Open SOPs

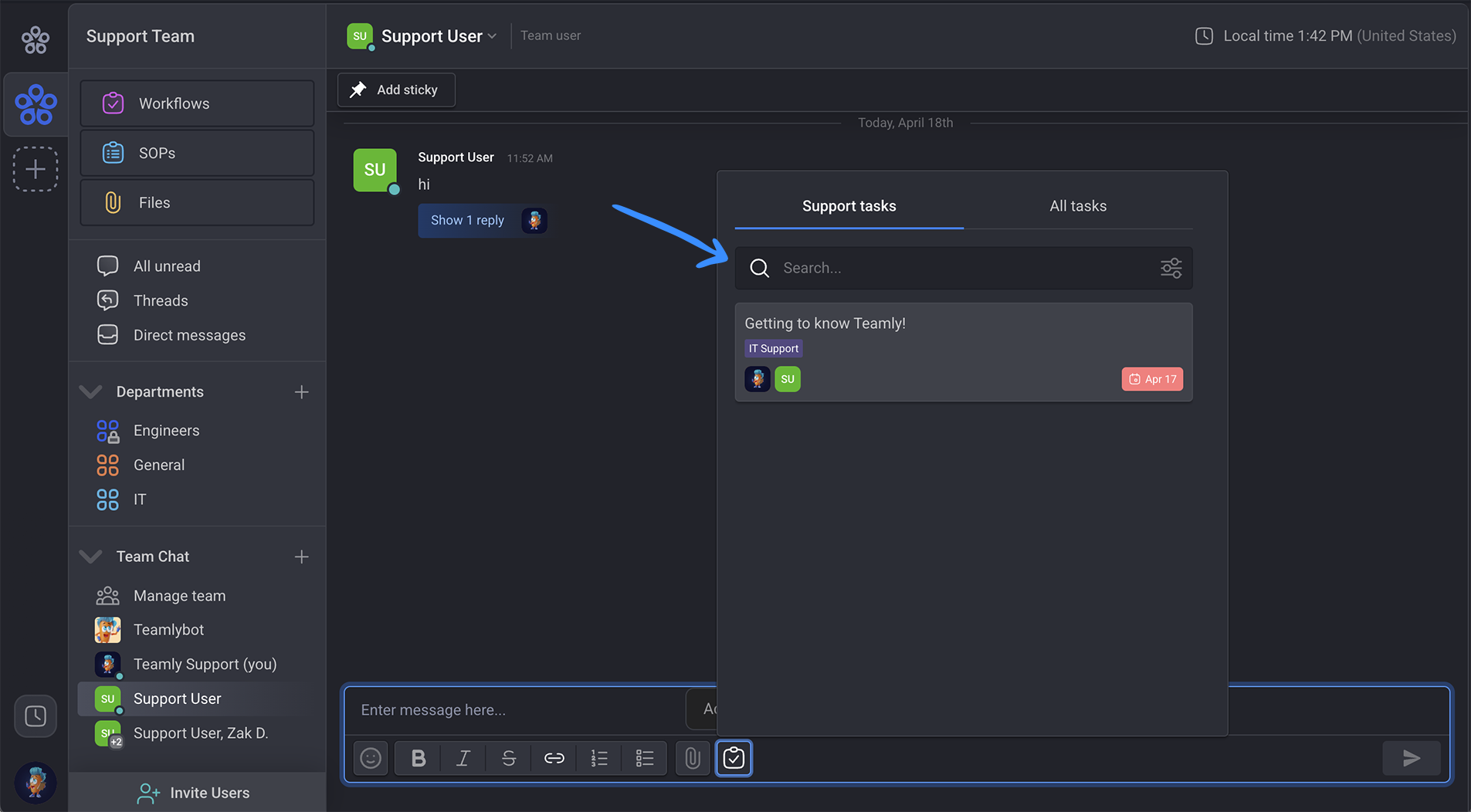(197, 153)
